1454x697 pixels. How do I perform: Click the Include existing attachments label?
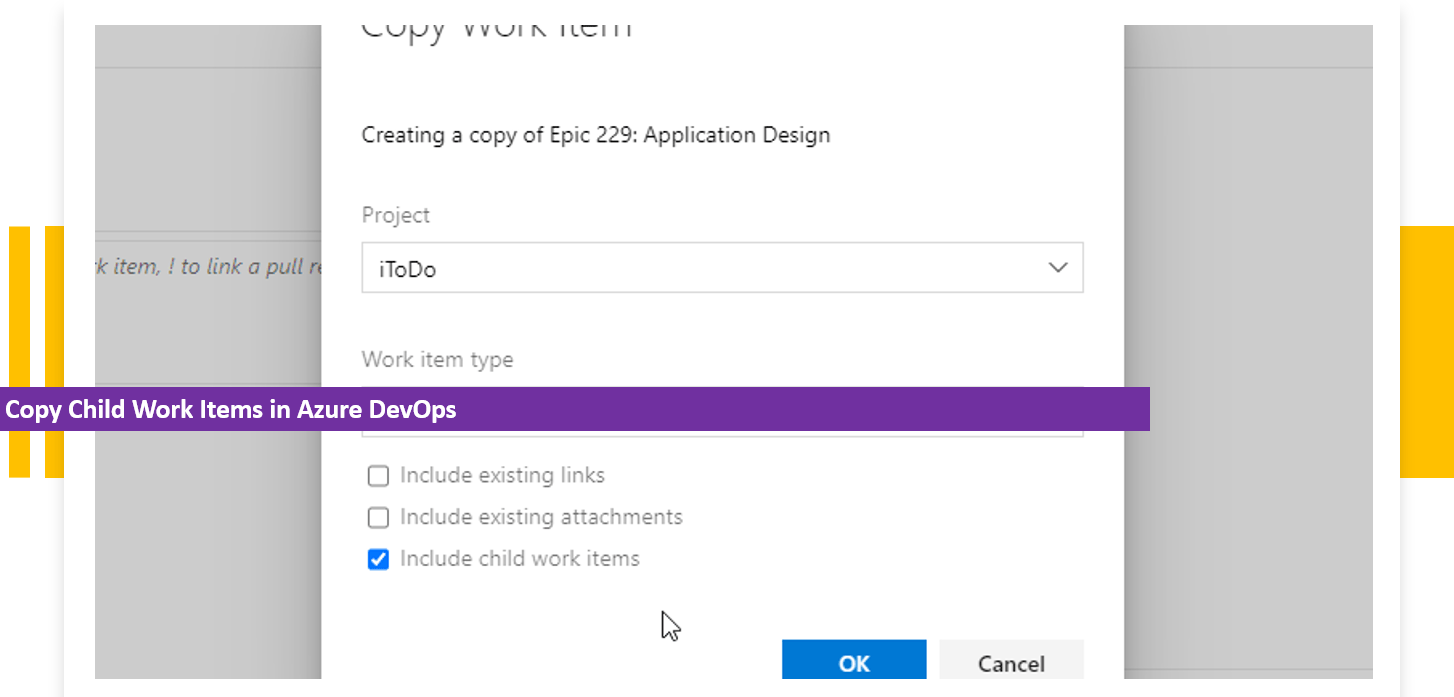click(x=540, y=517)
